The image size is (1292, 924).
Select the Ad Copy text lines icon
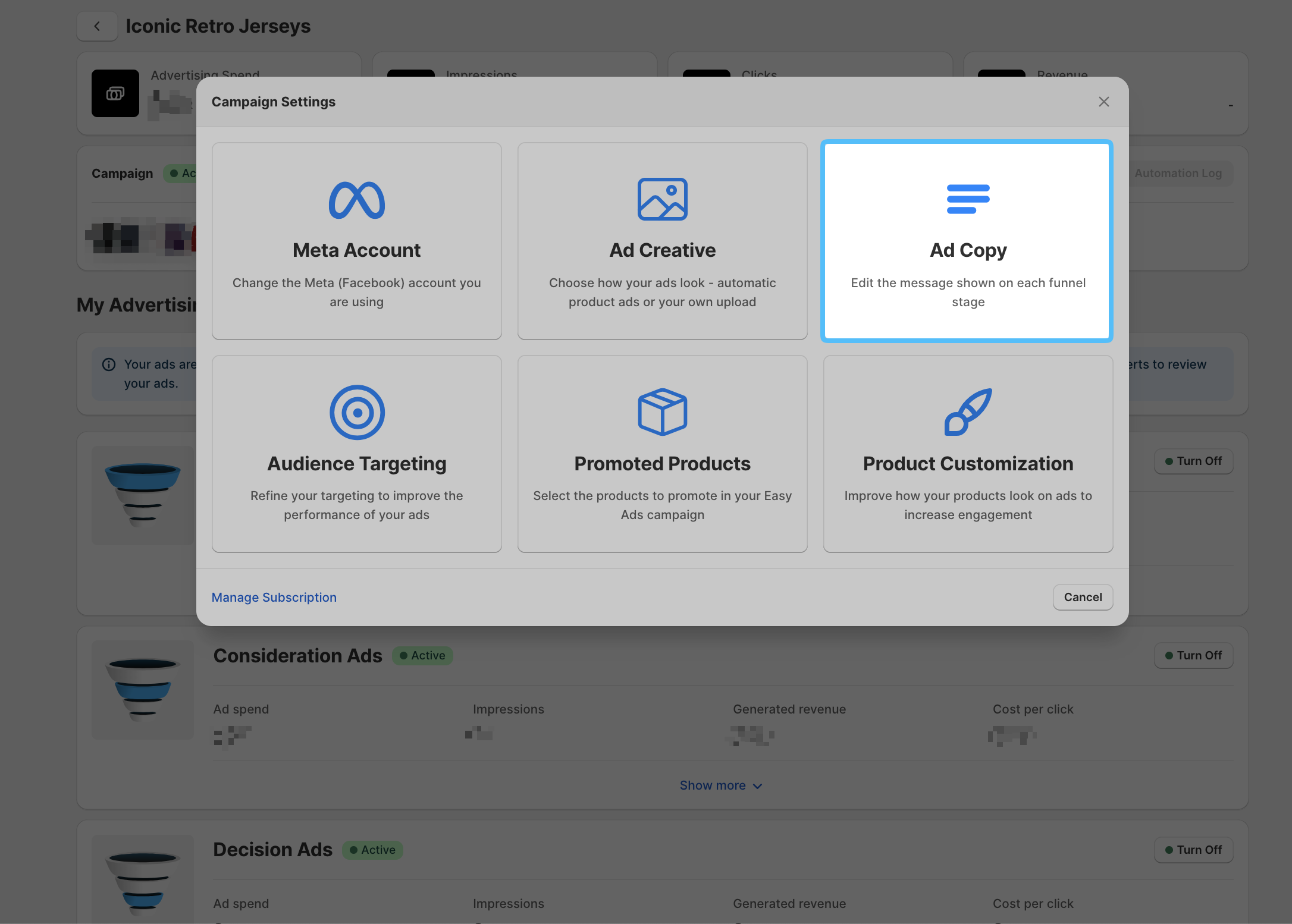[x=968, y=199]
